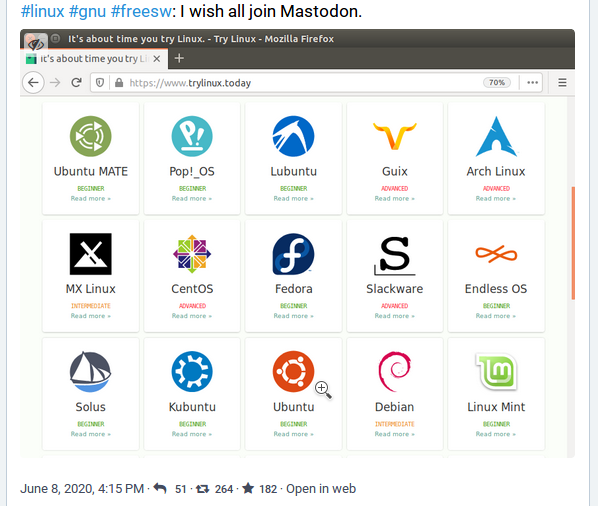Viewport: 598px width, 506px height.
Task: Click the Guix title text
Action: pos(395,172)
